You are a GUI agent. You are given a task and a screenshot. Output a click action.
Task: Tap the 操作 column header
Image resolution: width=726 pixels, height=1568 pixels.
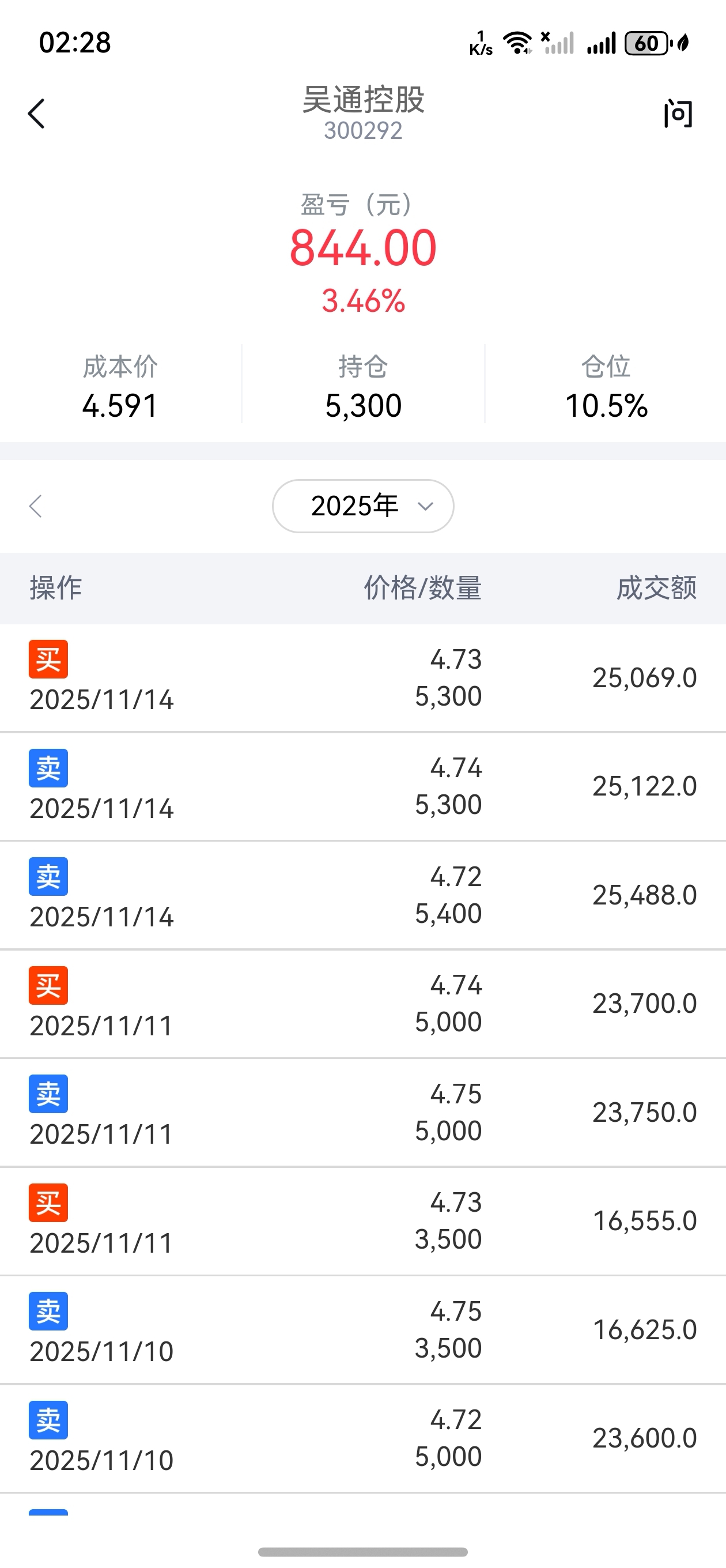(56, 588)
